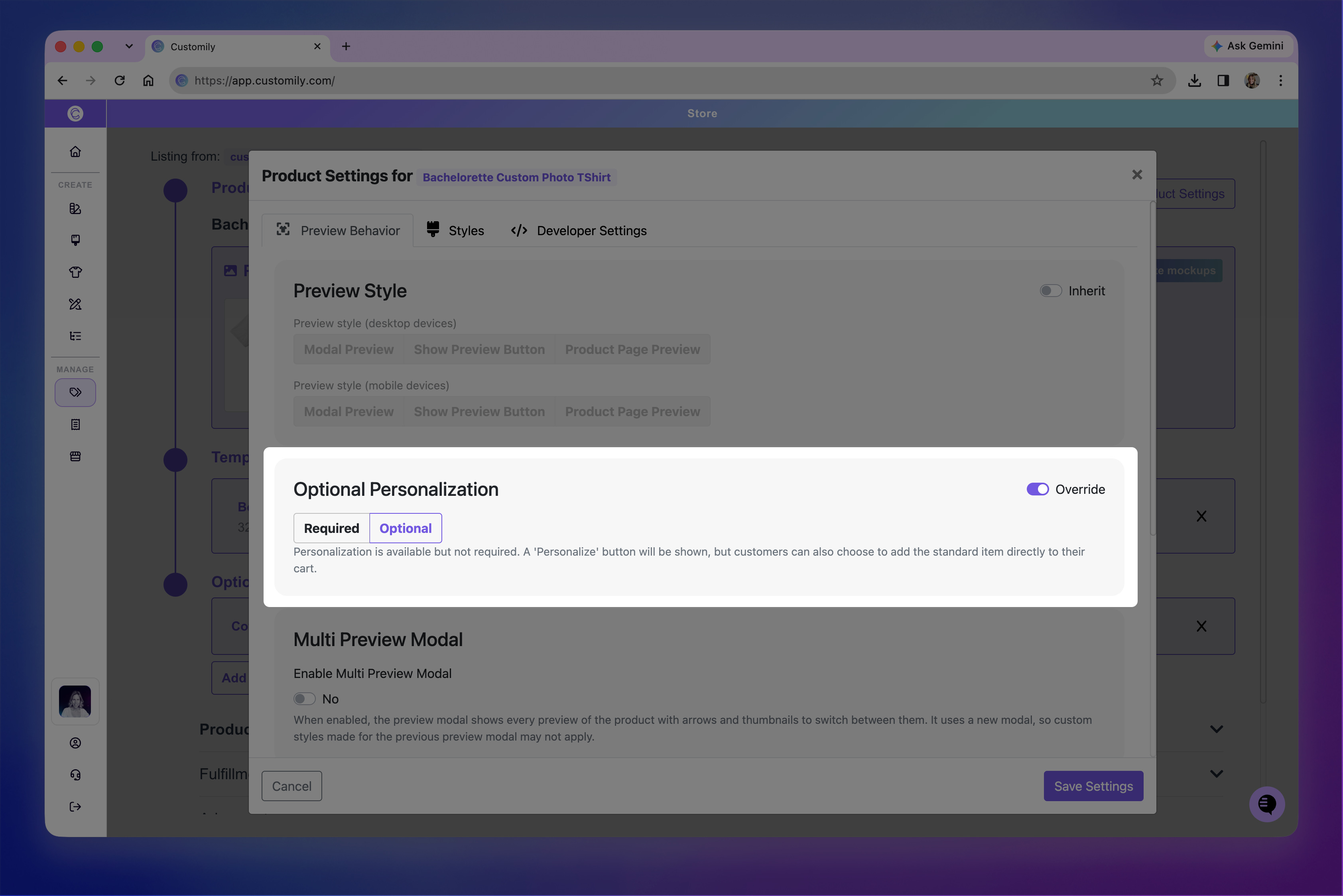
Task: Open the paint brush icon under CREATE
Action: [75, 240]
